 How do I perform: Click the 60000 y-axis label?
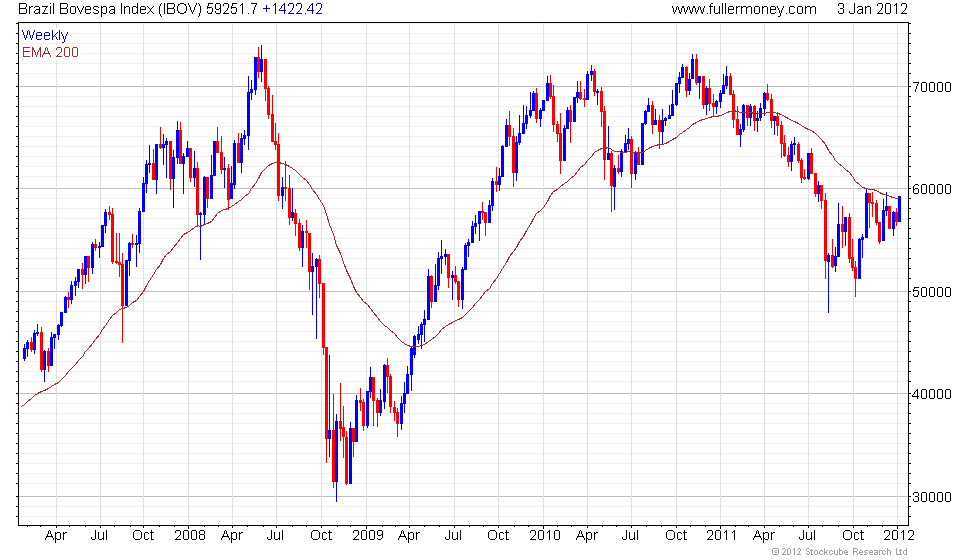[932, 189]
